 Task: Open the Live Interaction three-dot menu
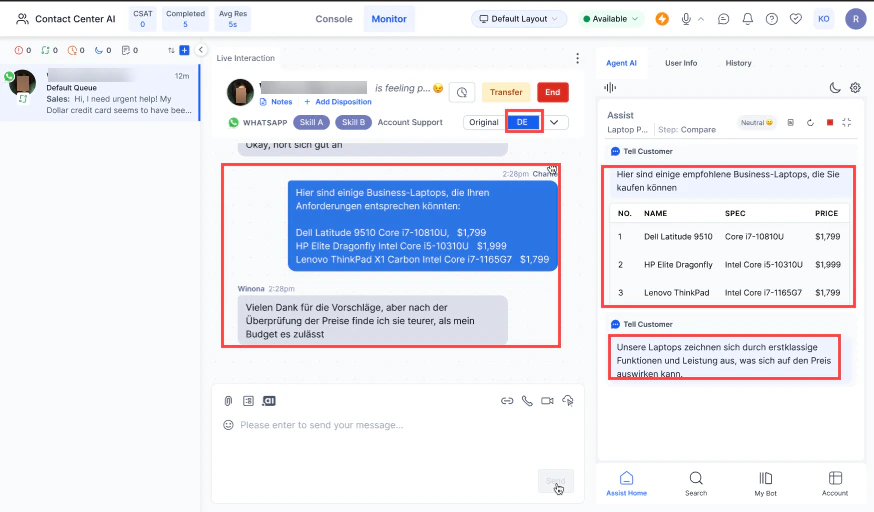coord(577,58)
